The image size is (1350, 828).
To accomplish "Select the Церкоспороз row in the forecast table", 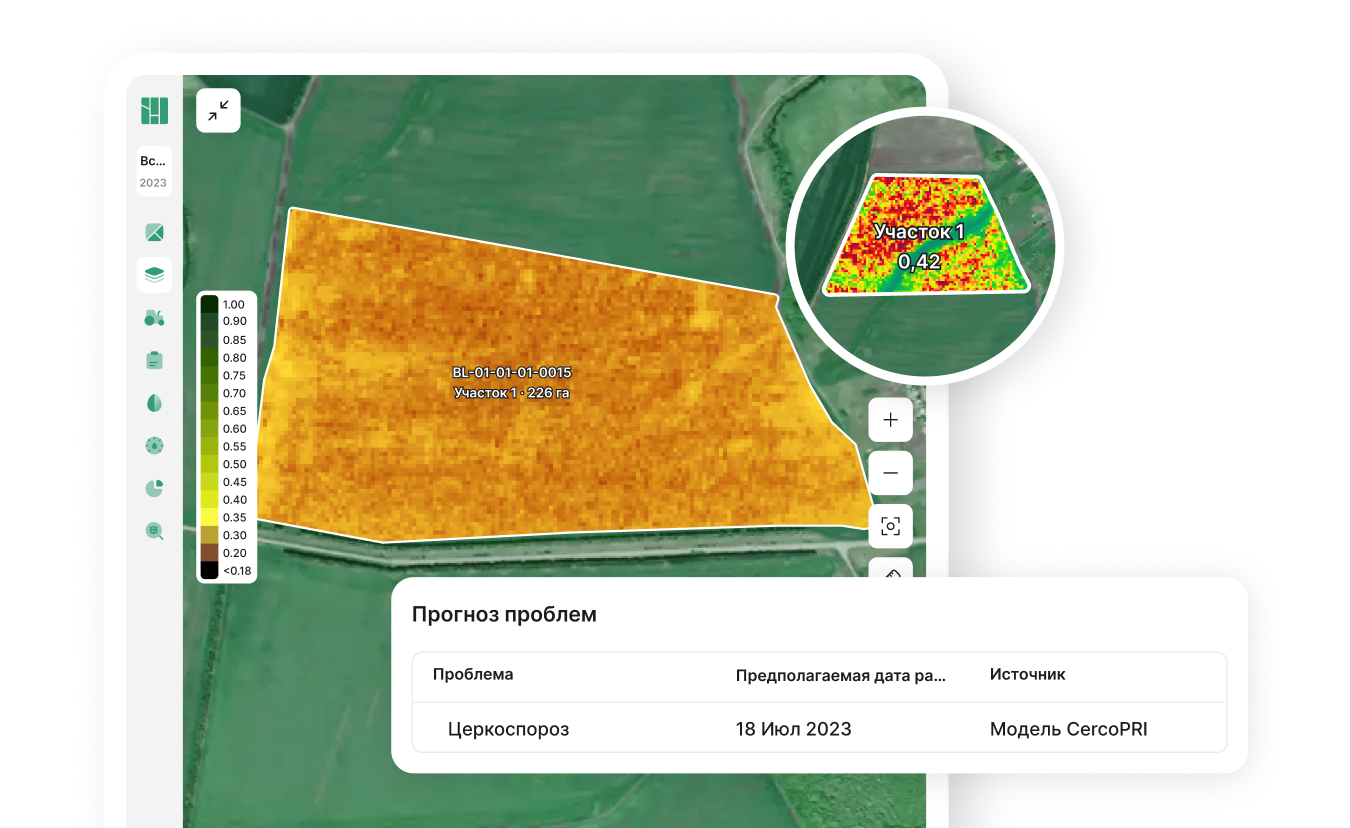I will (x=508, y=729).
